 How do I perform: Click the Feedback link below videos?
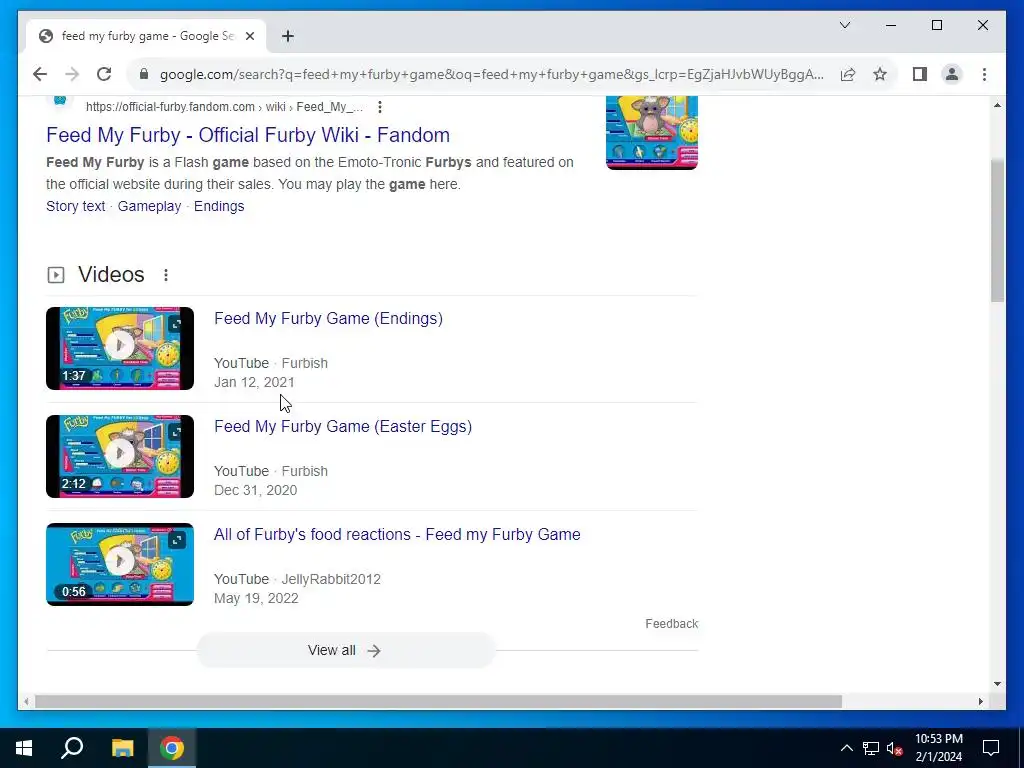click(x=671, y=624)
